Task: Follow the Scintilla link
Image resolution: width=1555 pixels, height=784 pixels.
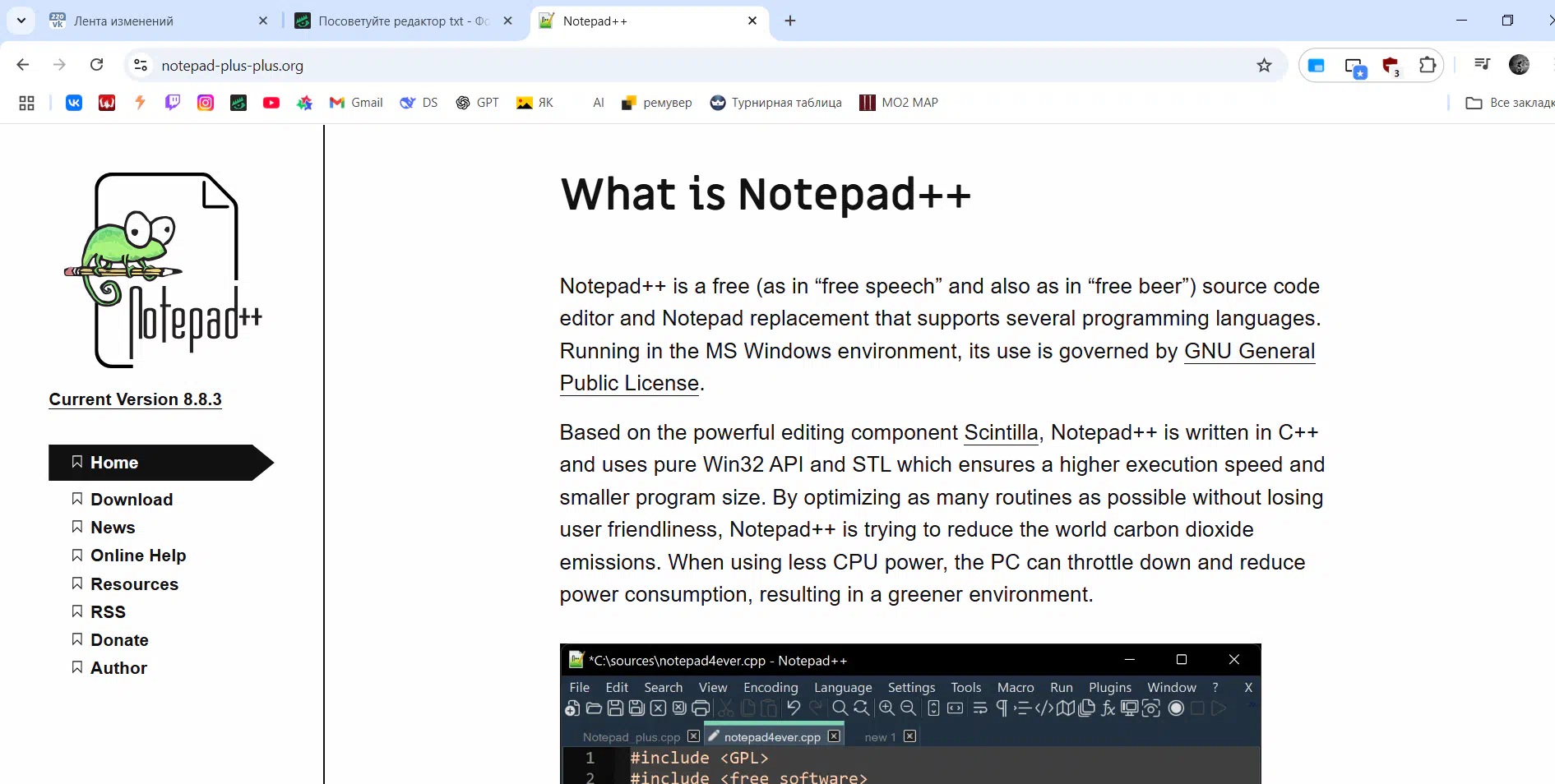Action: tap(1001, 432)
